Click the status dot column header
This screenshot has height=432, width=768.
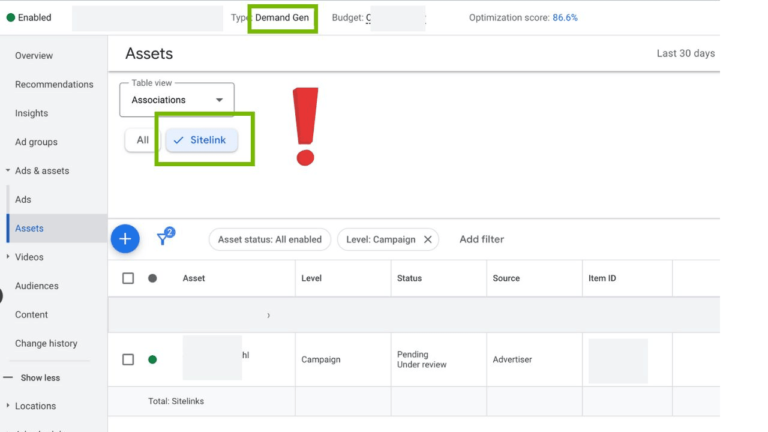152,278
